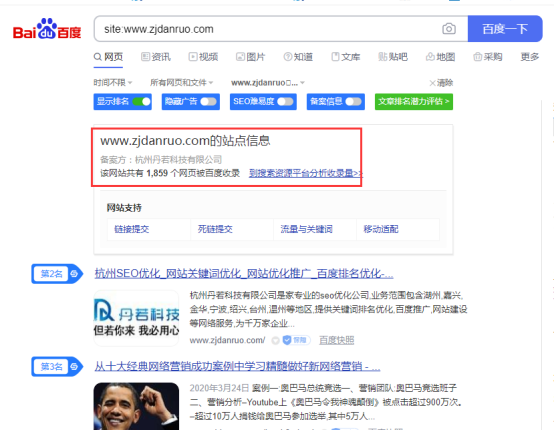
Task: Expand the 更多 tab menu
Action: [530, 57]
